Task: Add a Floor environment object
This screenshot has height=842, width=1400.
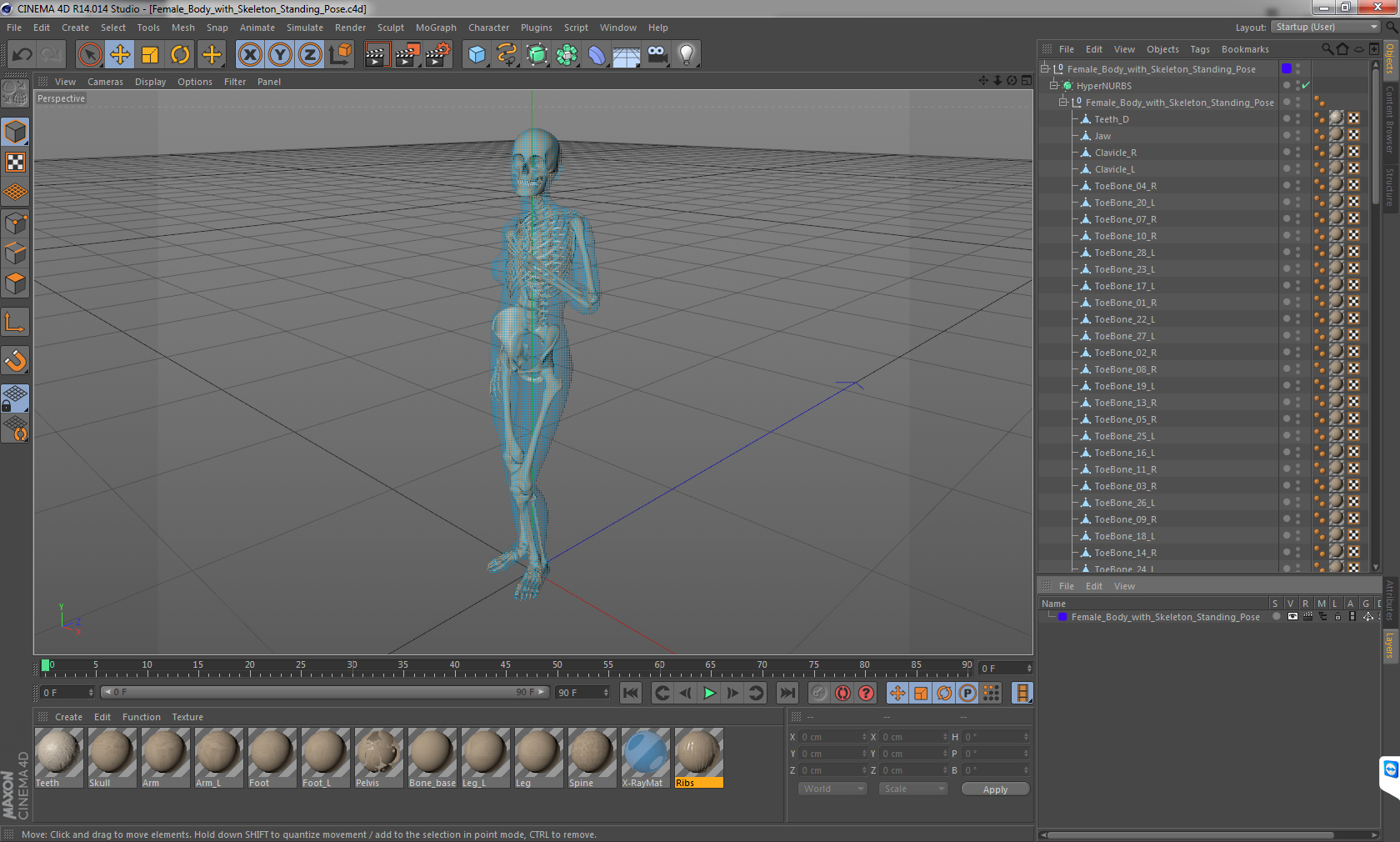Action: pos(627,55)
